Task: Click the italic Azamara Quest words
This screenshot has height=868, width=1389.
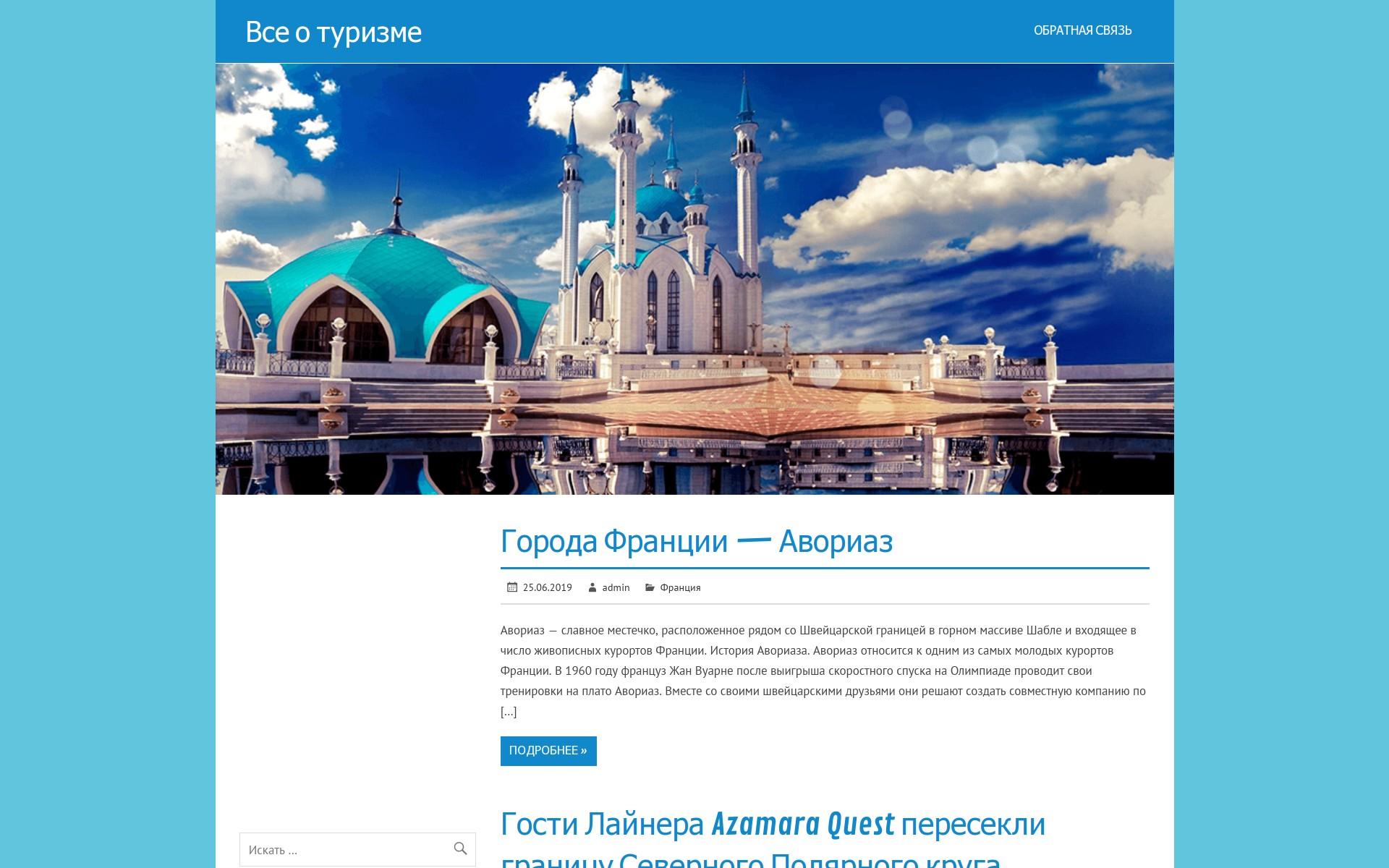Action: pos(803,825)
